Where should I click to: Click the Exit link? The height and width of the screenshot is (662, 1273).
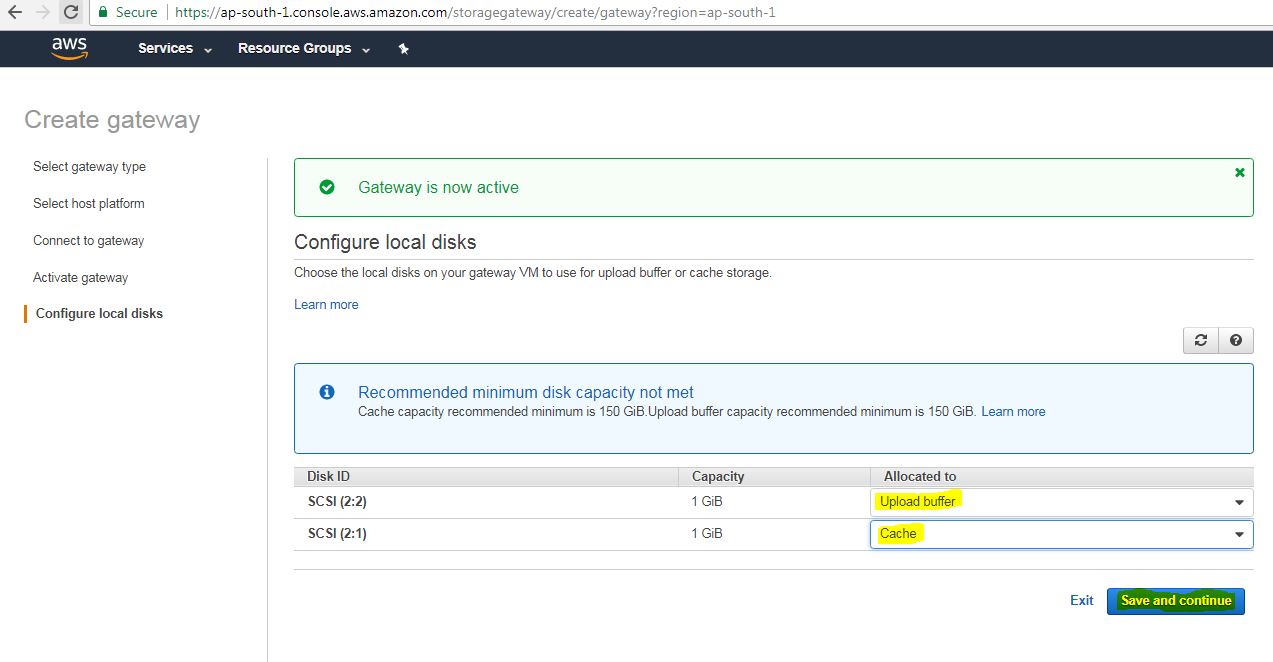pos(1081,601)
